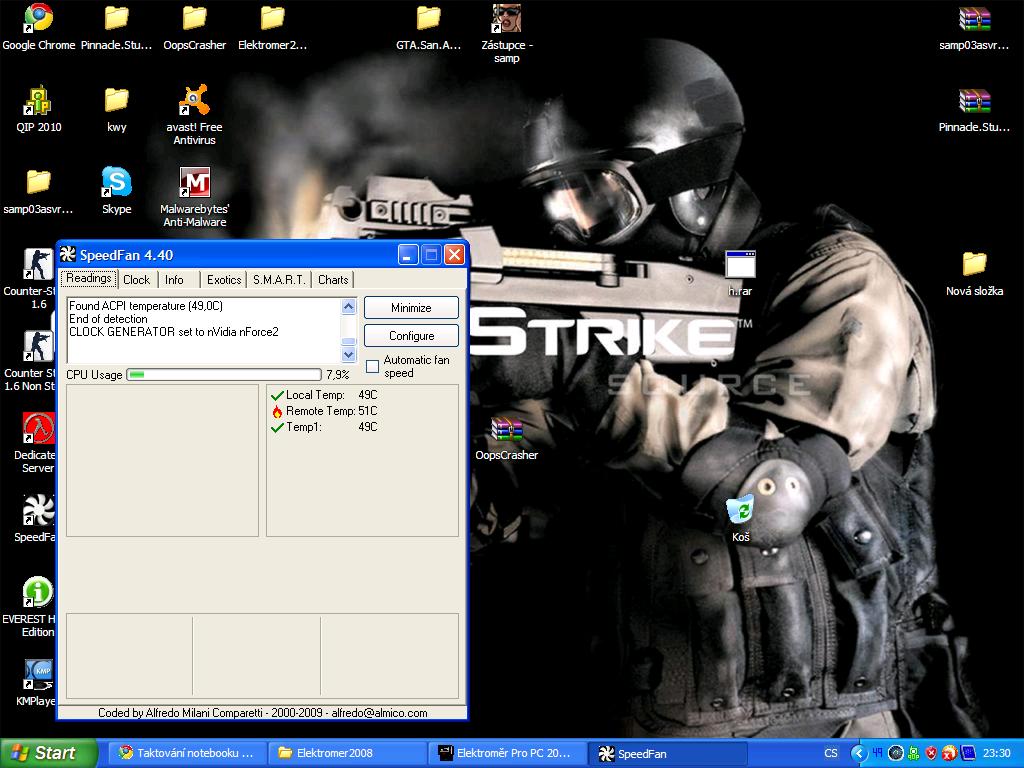Open the Nová složka folder

(974, 265)
